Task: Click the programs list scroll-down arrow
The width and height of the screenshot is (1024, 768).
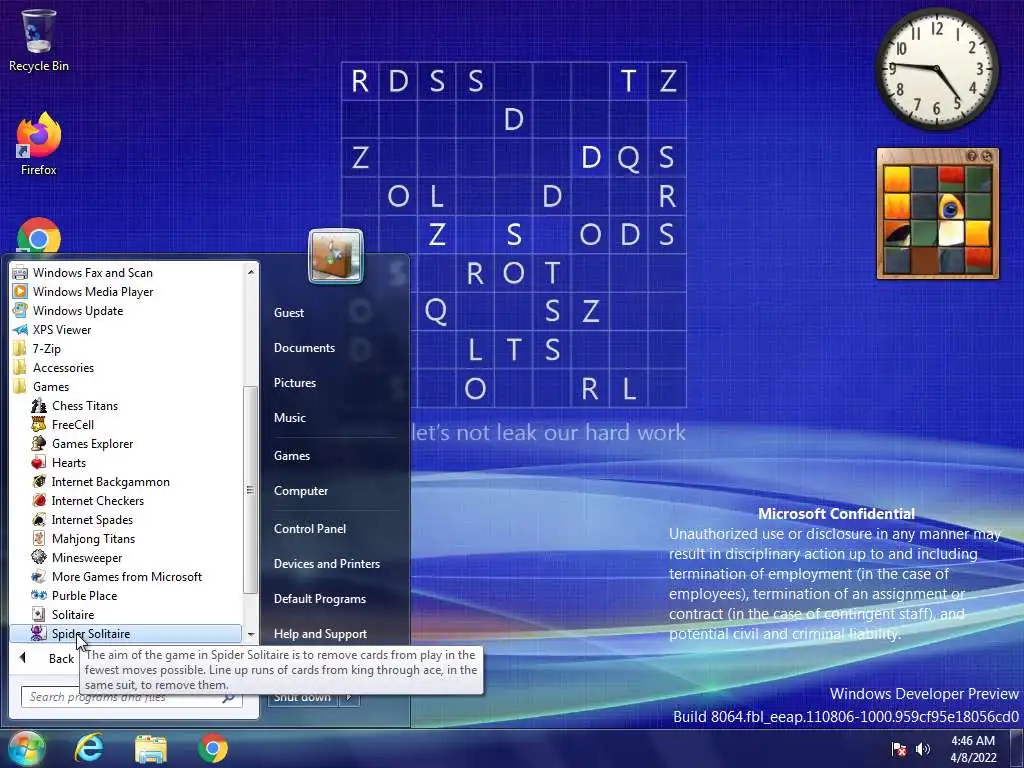Action: 251,634
